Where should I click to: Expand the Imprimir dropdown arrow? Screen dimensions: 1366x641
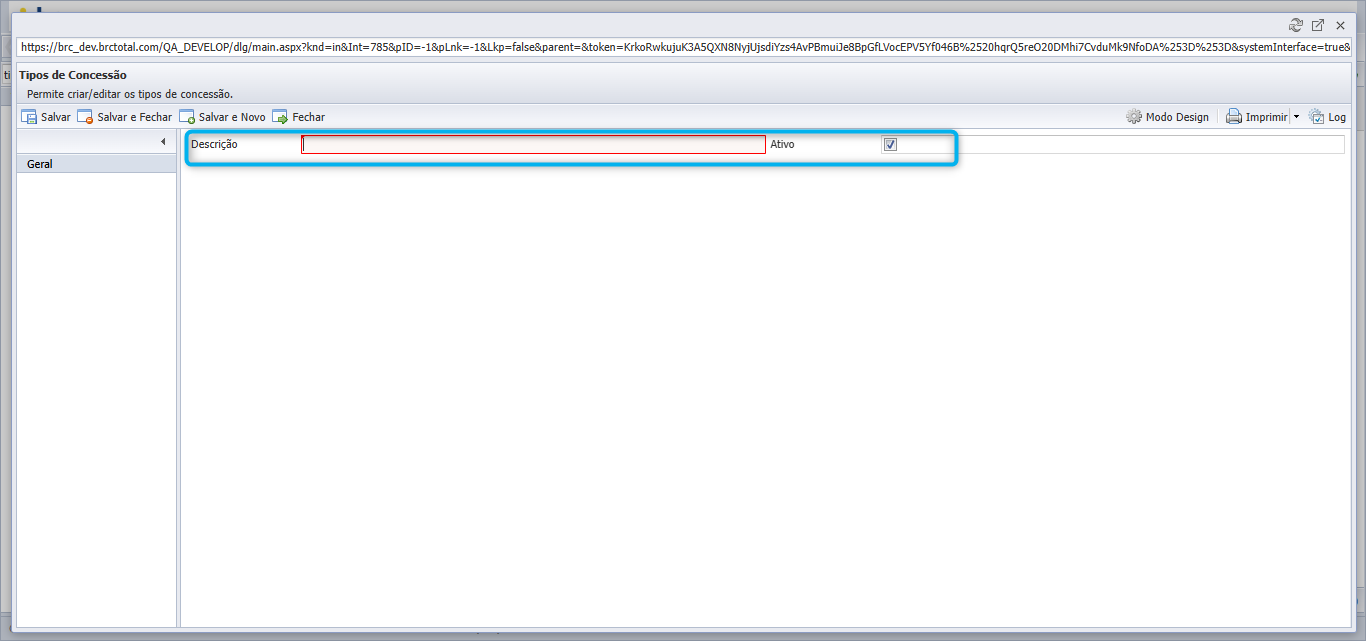coord(1296,117)
